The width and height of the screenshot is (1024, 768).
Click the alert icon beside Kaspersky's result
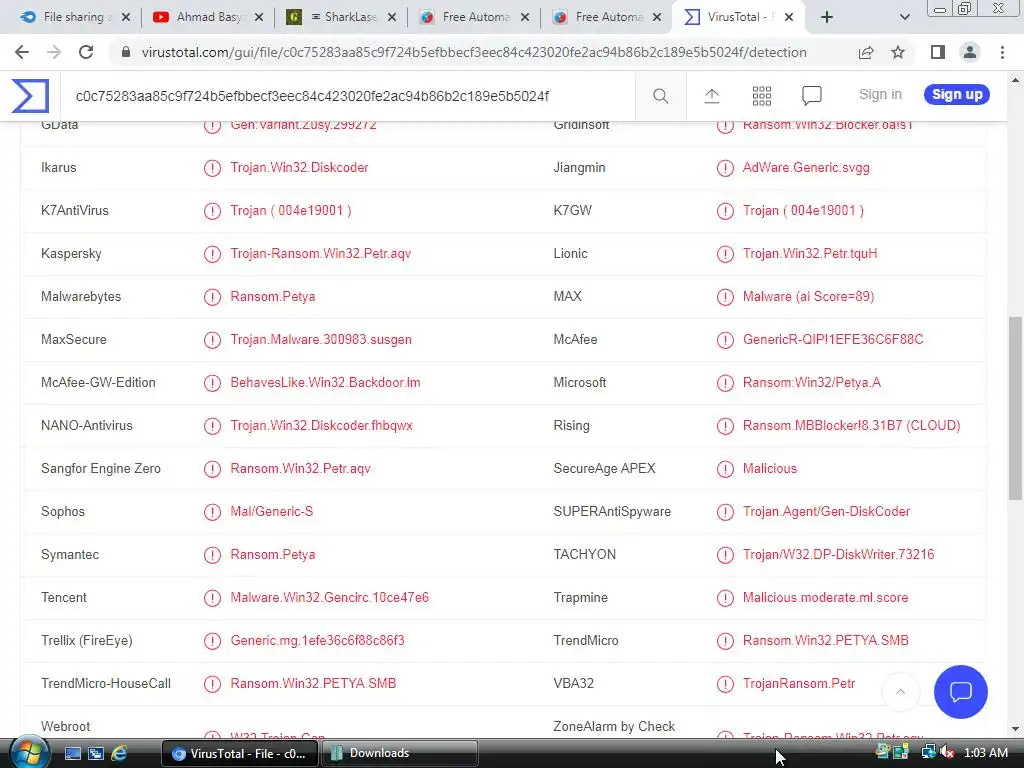tap(212, 254)
